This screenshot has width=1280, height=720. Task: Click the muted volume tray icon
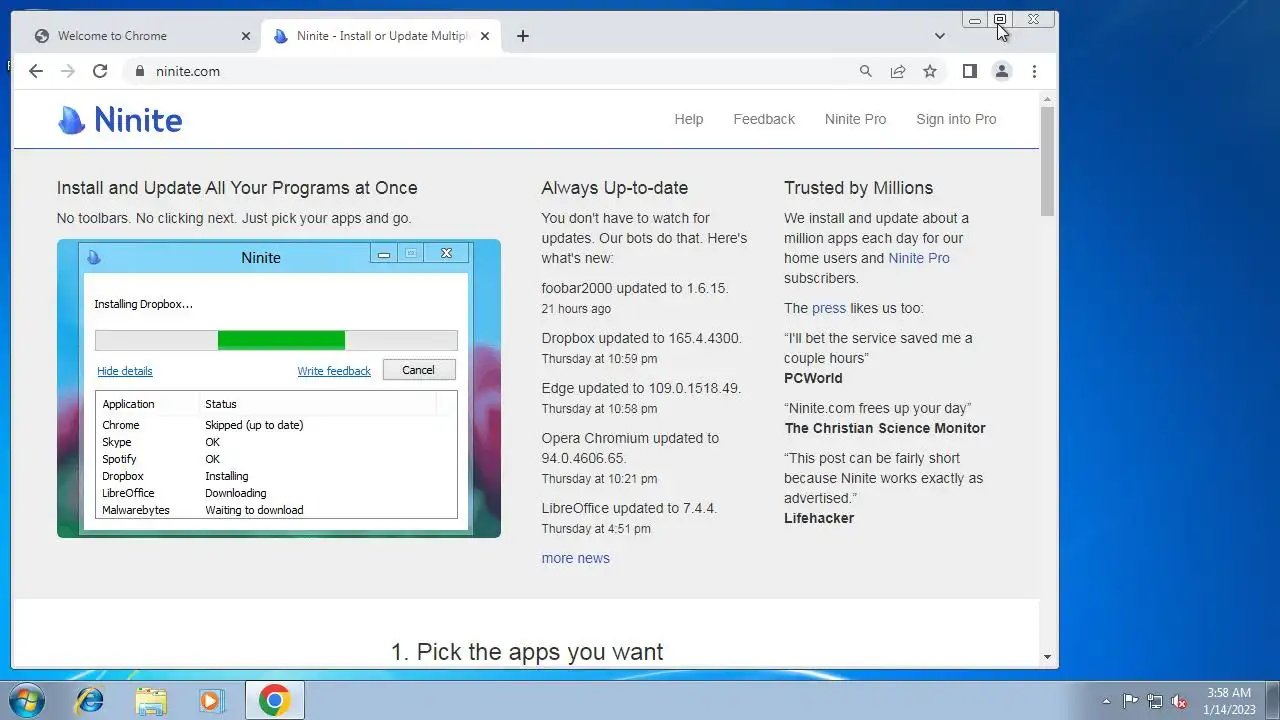click(1179, 701)
